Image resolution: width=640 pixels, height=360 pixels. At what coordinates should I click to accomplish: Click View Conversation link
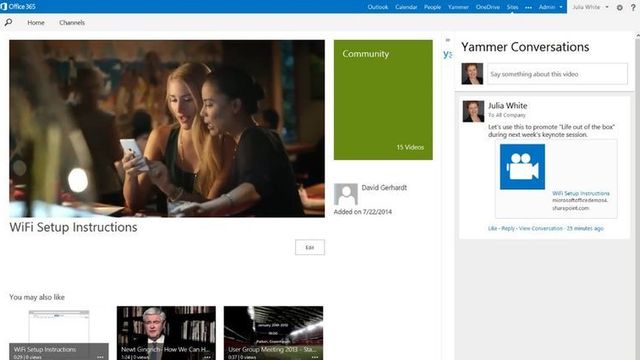tap(540, 228)
